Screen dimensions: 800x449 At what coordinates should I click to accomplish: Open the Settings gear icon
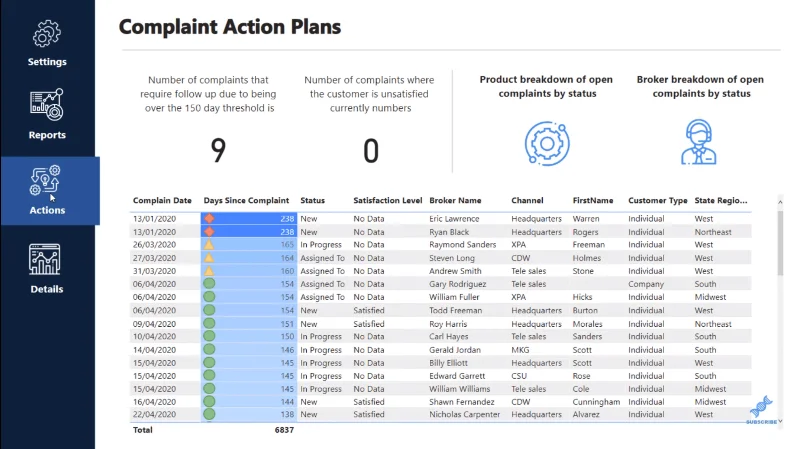tap(47, 34)
